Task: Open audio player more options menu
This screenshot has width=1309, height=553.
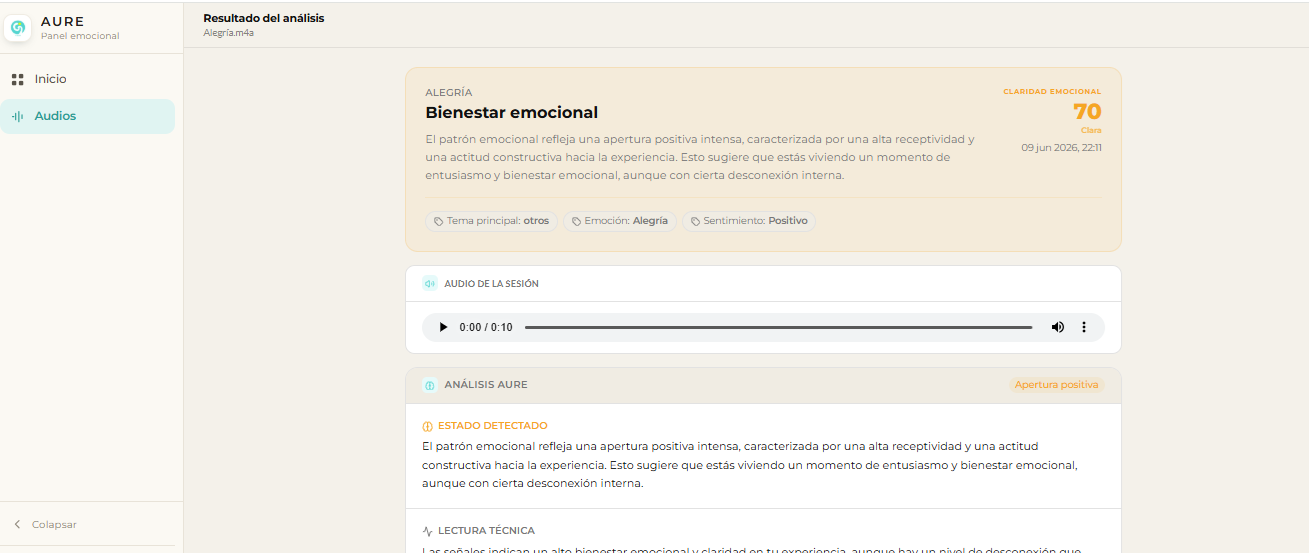Action: (1084, 327)
